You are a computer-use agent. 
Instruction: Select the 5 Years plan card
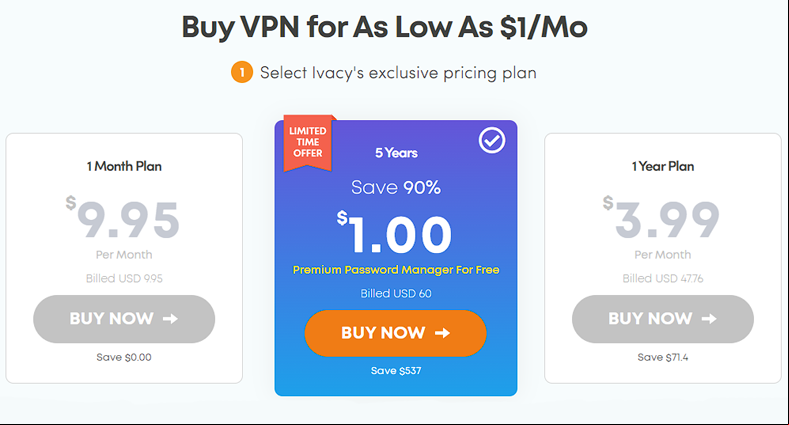click(396, 258)
